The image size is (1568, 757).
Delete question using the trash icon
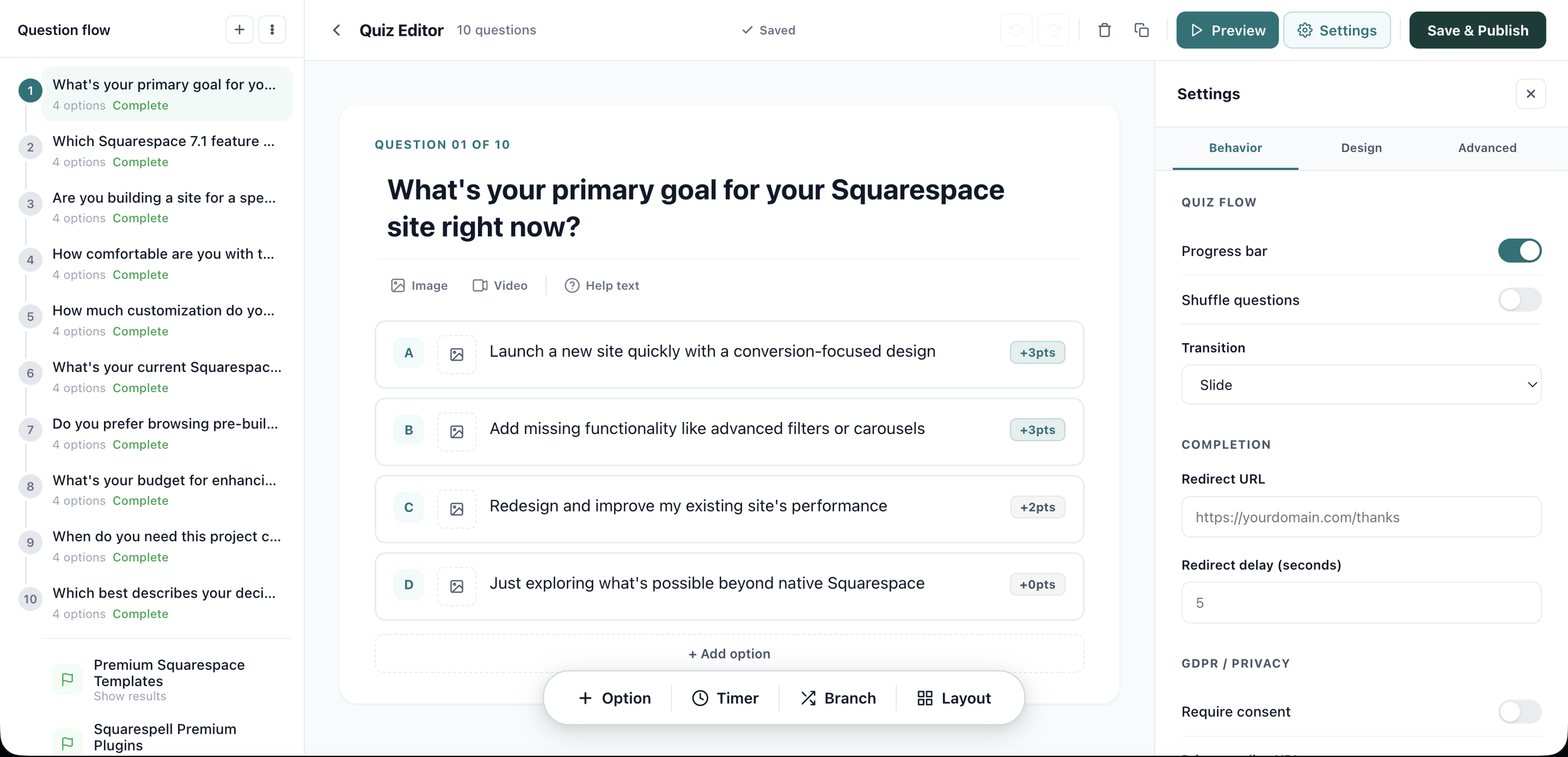coord(1104,30)
